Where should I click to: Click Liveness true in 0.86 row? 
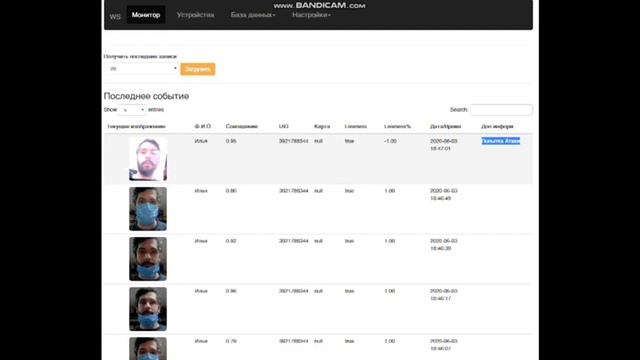[x=349, y=191]
